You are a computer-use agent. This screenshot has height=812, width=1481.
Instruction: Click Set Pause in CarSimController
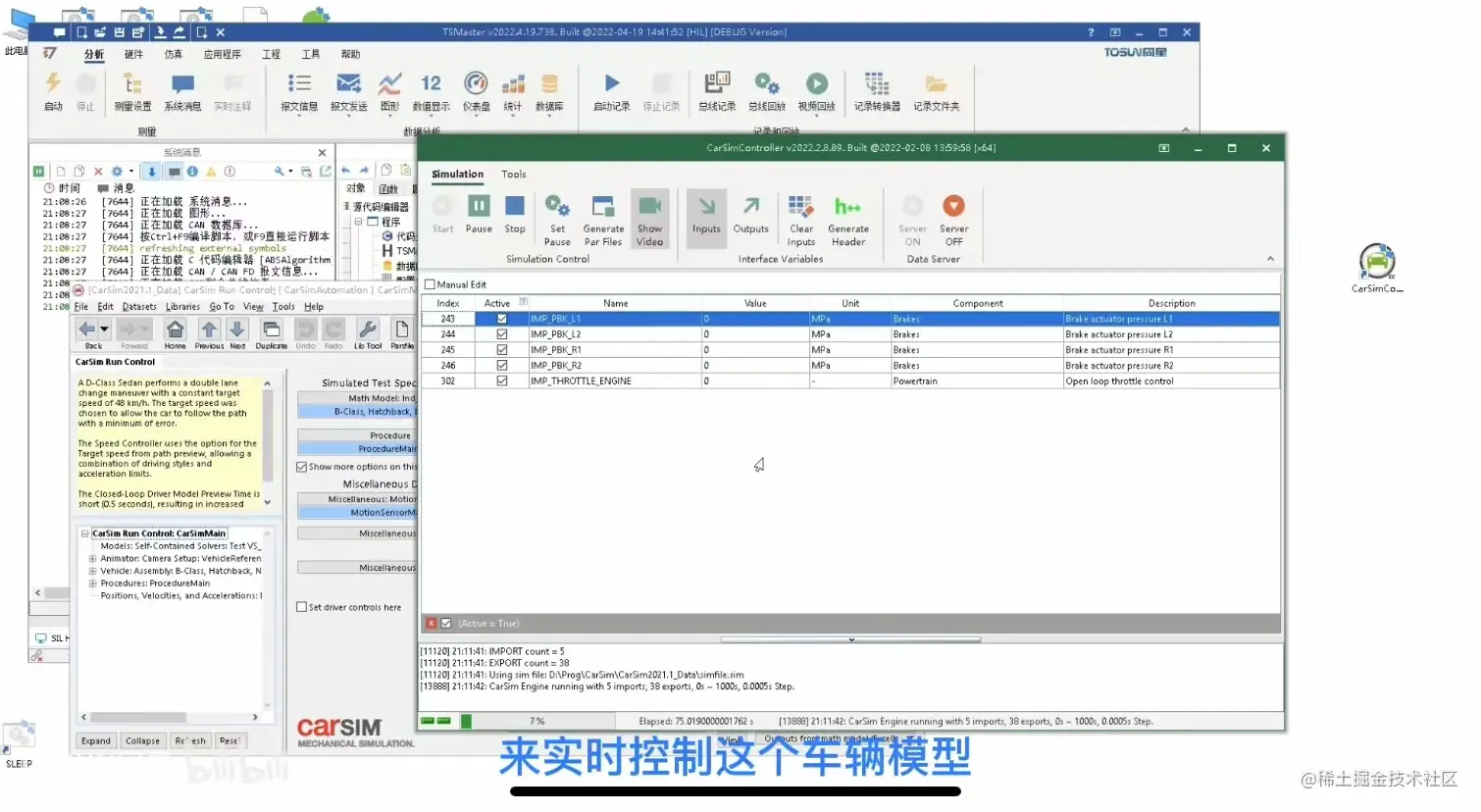point(557,220)
